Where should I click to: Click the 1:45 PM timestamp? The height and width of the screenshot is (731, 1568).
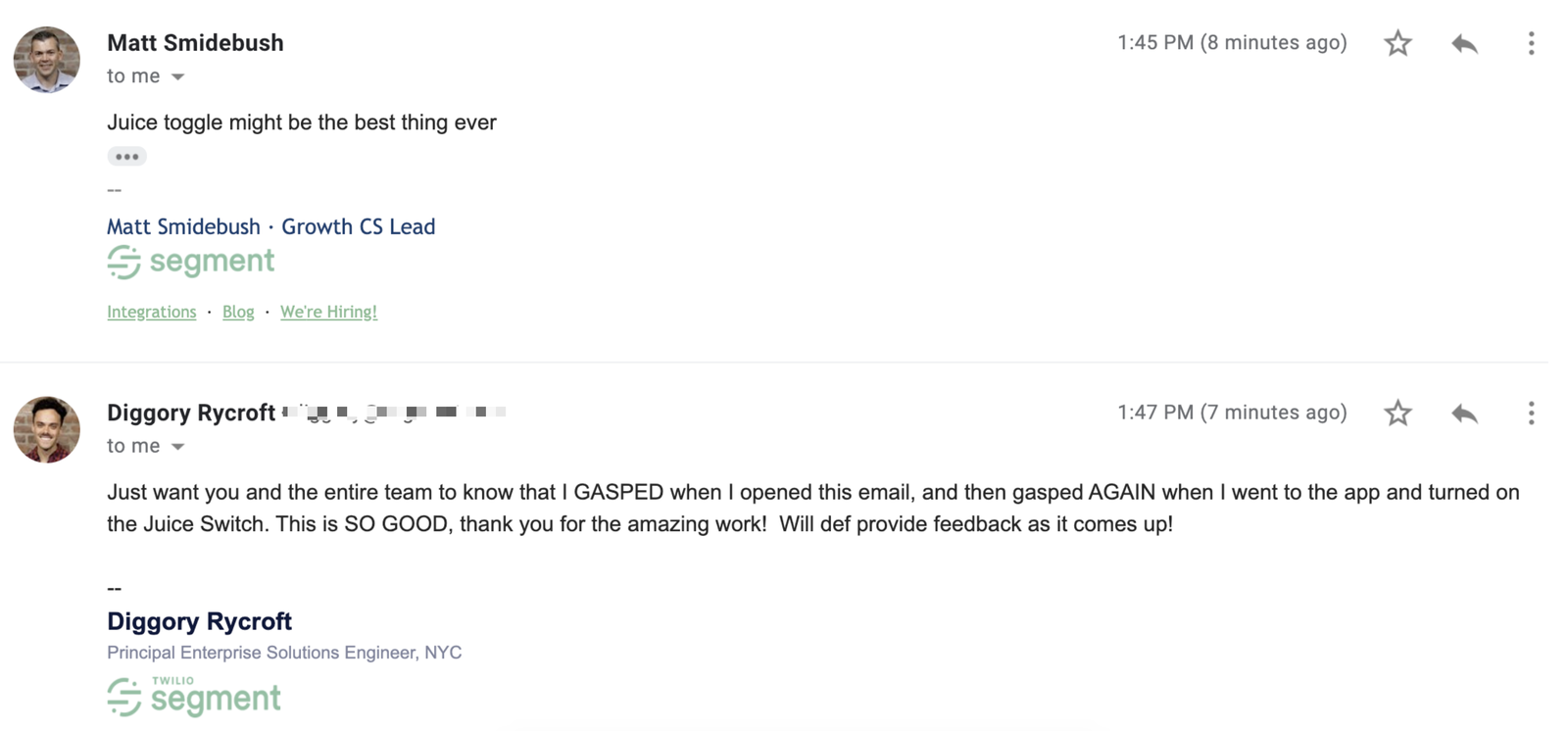tap(1232, 43)
